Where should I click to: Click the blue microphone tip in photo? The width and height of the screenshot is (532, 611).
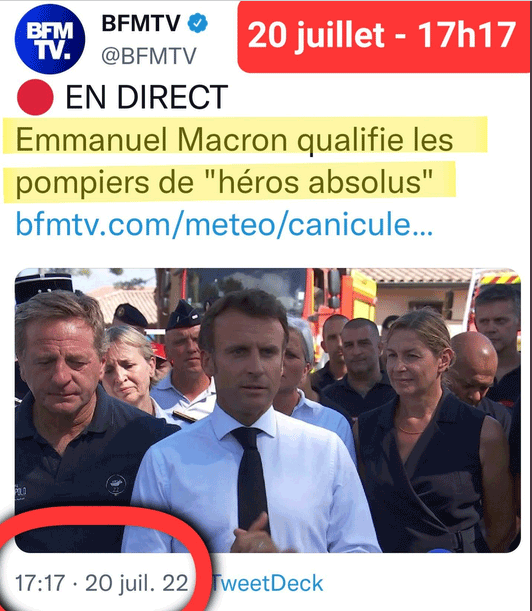(x=439, y=550)
